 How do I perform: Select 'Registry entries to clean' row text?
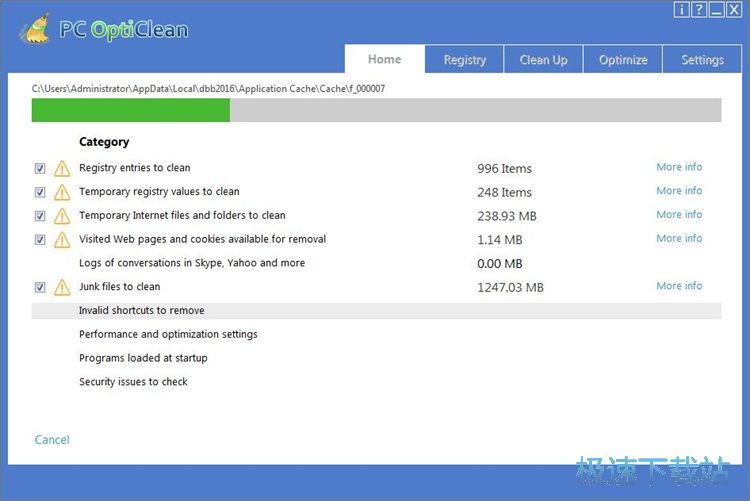134,168
